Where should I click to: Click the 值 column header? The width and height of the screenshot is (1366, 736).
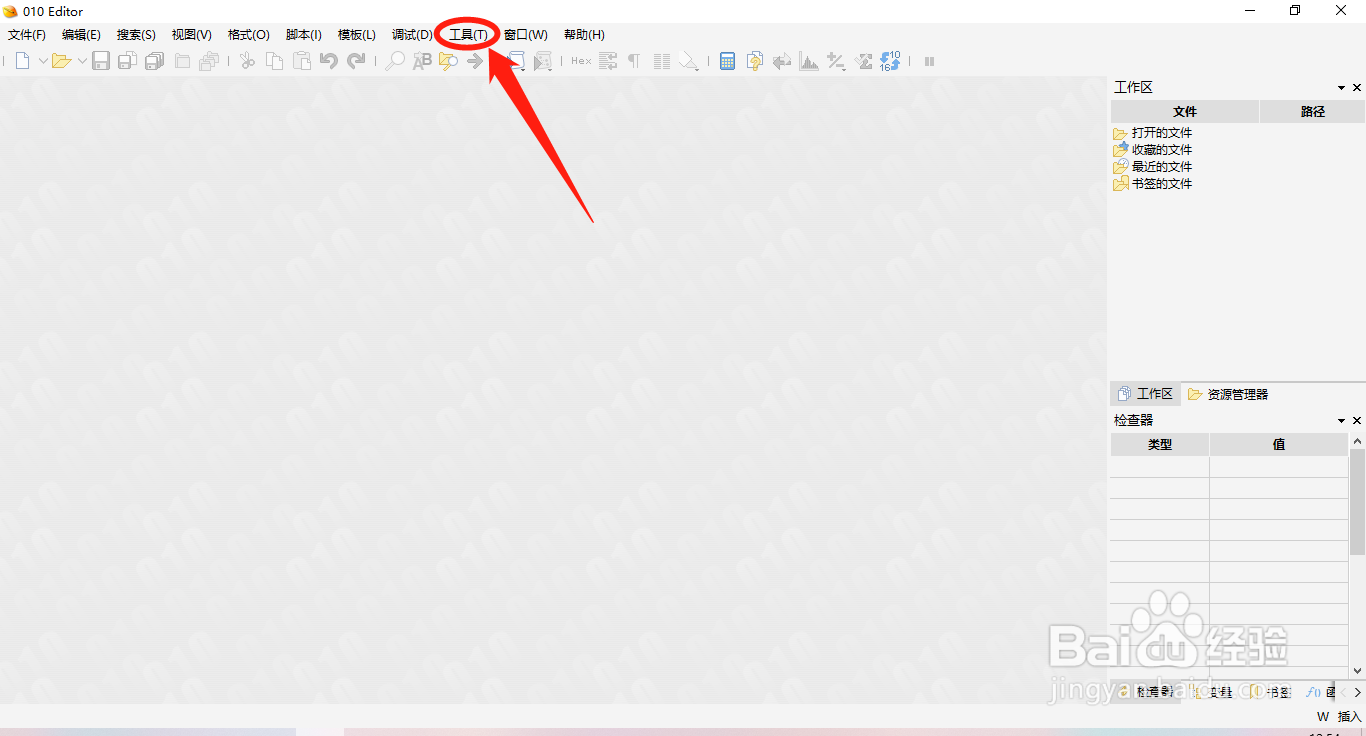click(x=1279, y=444)
